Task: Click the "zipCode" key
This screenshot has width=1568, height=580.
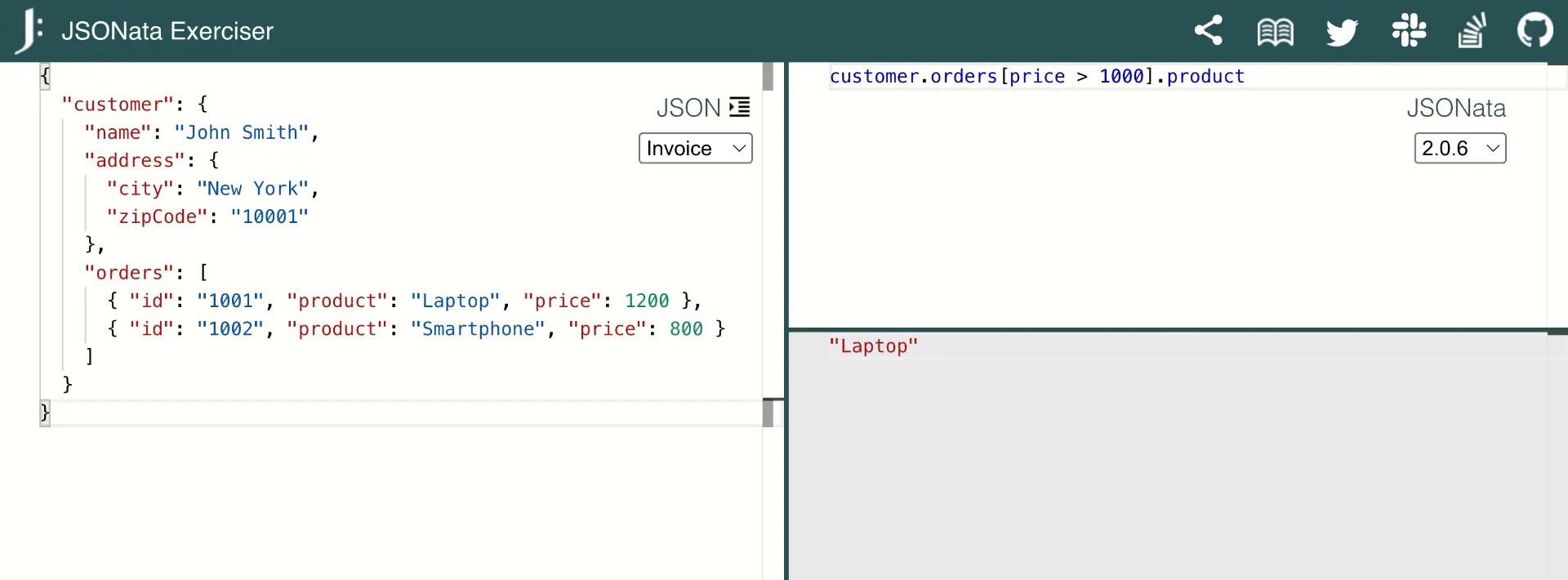Action: click(x=157, y=216)
